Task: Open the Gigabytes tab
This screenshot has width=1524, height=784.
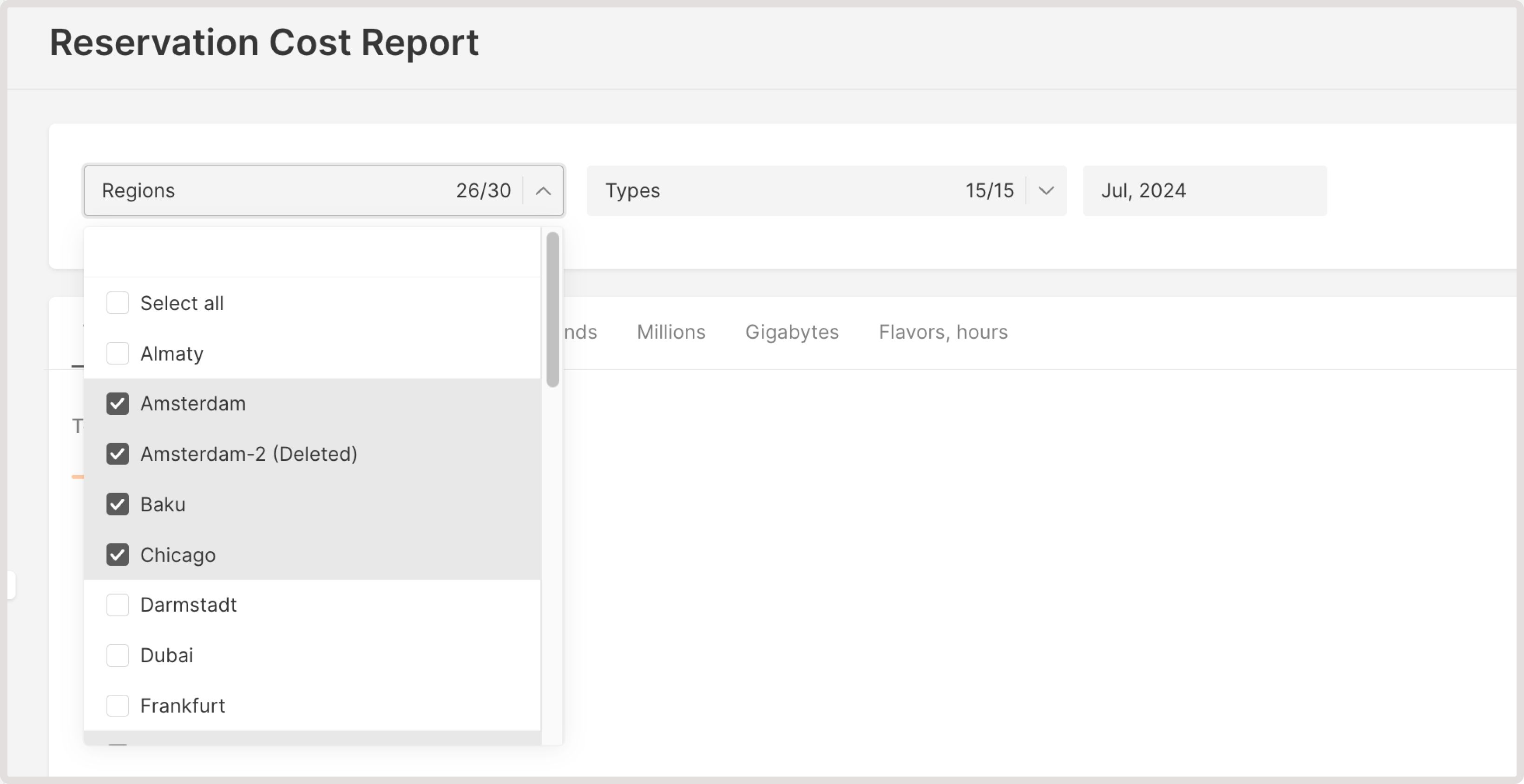Action: coord(792,332)
